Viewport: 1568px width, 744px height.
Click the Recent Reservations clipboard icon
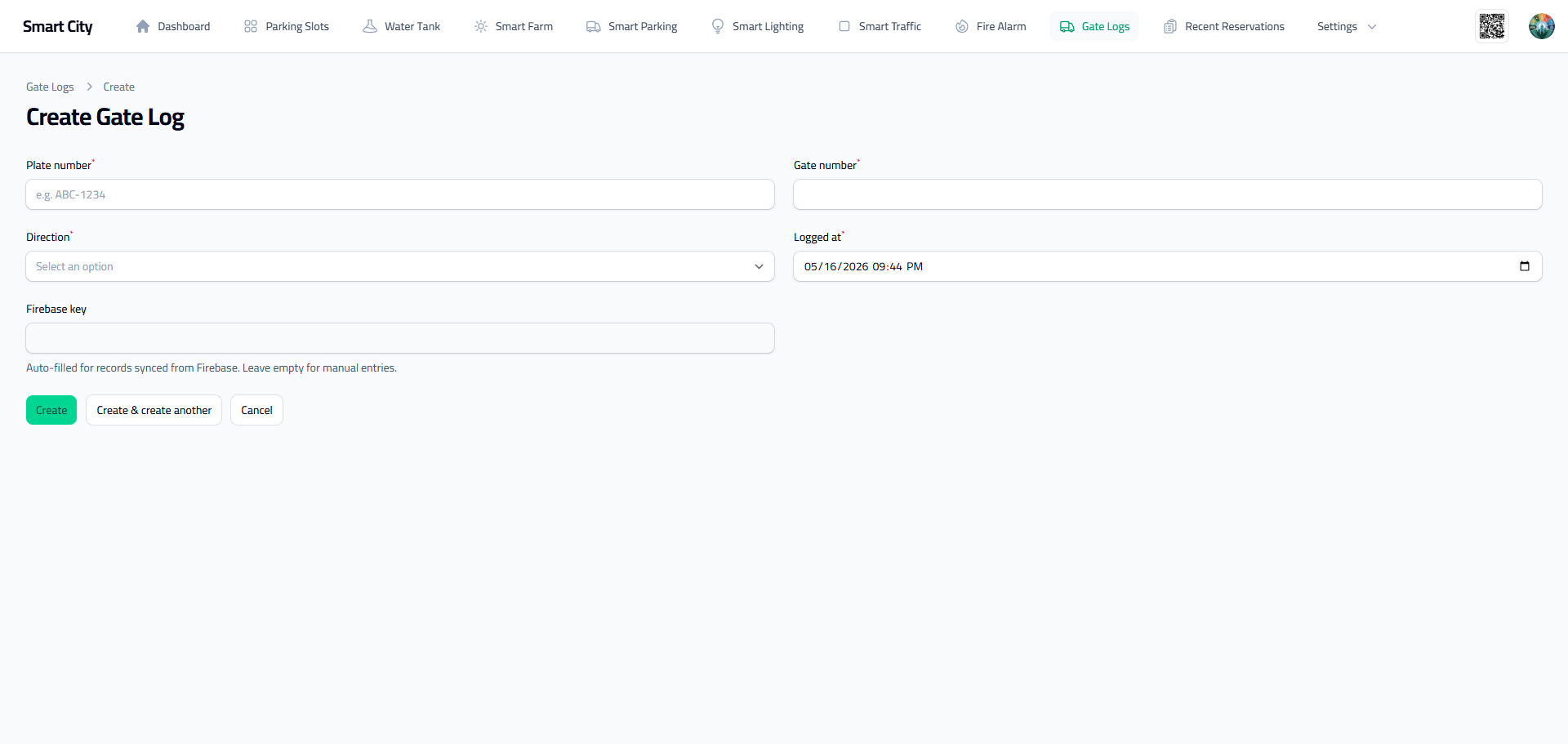click(1170, 26)
